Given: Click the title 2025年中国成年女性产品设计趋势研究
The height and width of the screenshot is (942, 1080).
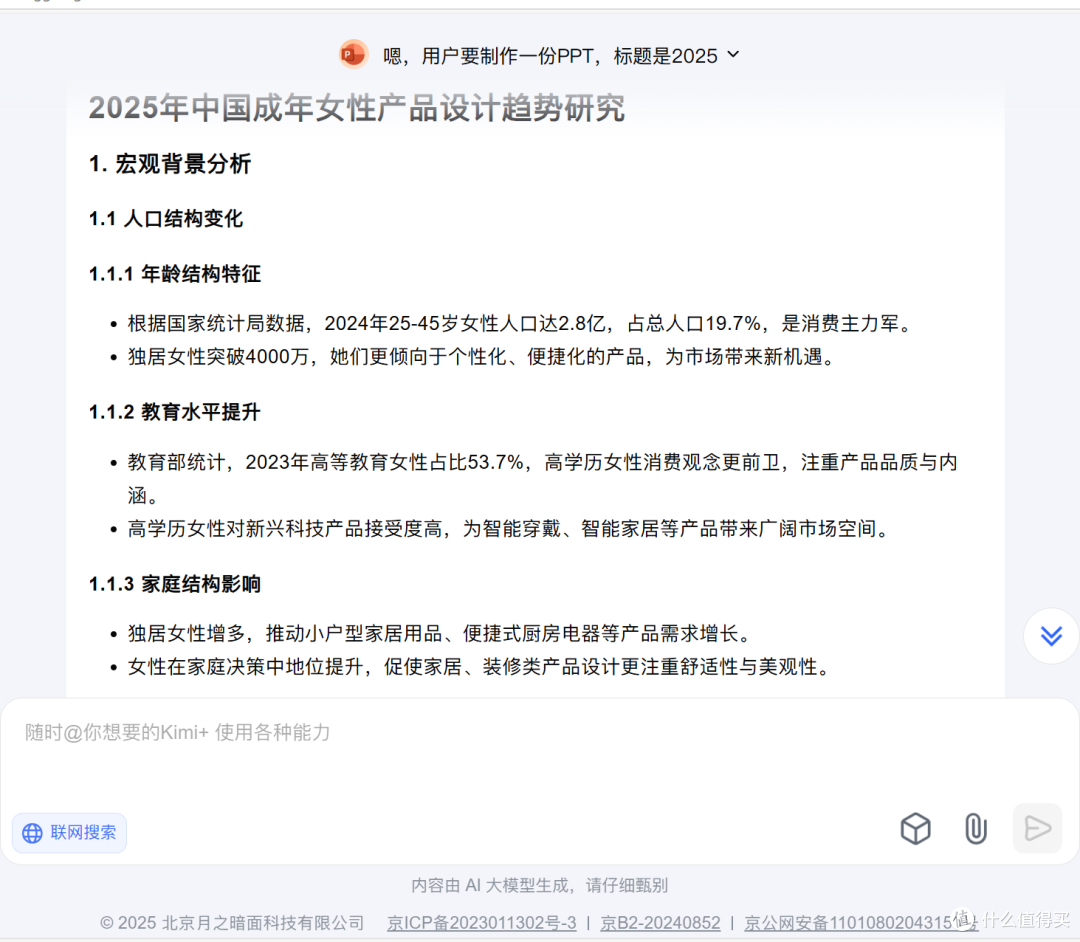Looking at the screenshot, I should pos(357,108).
